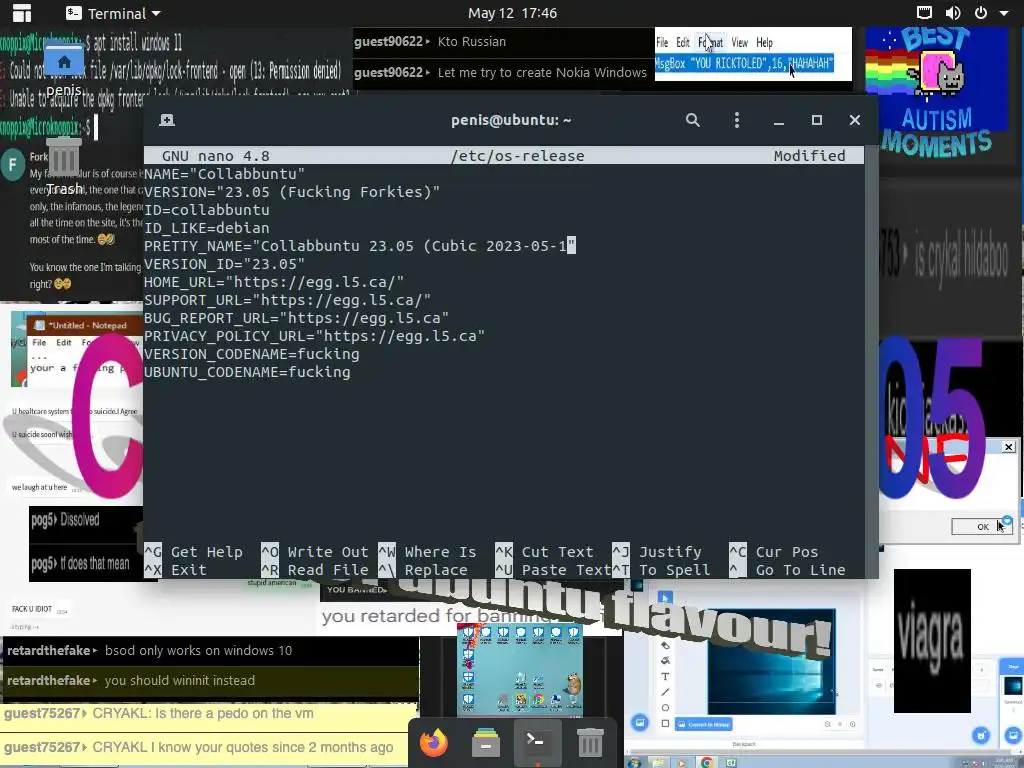Click the SUPPORT_URL line in nano
The image size is (1024, 768).
(287, 300)
